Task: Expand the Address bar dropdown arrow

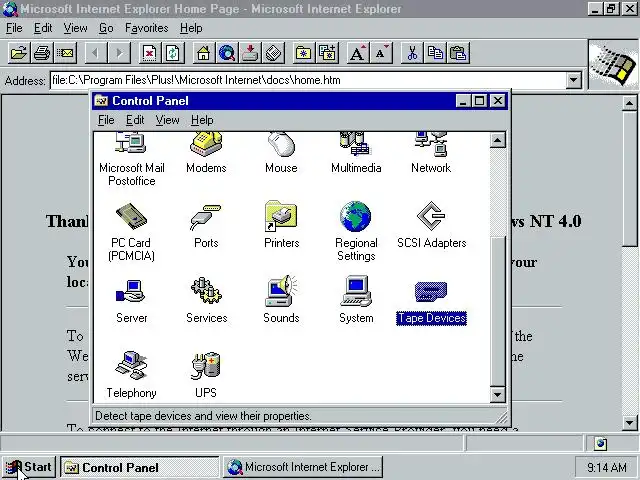Action: coord(574,80)
